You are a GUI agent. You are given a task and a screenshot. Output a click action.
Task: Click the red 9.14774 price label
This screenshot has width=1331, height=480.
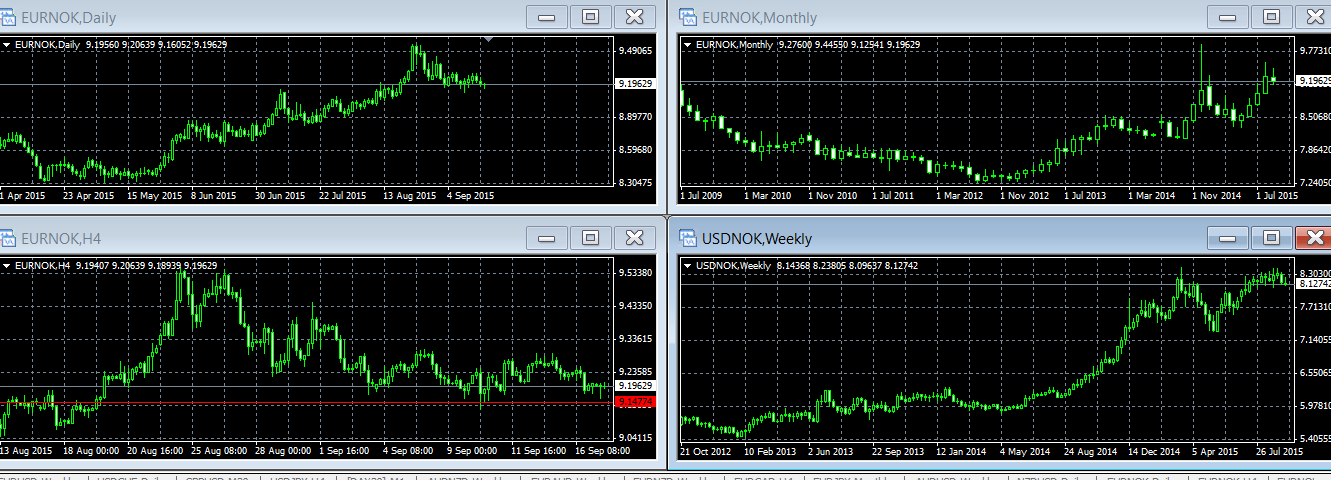(x=635, y=402)
